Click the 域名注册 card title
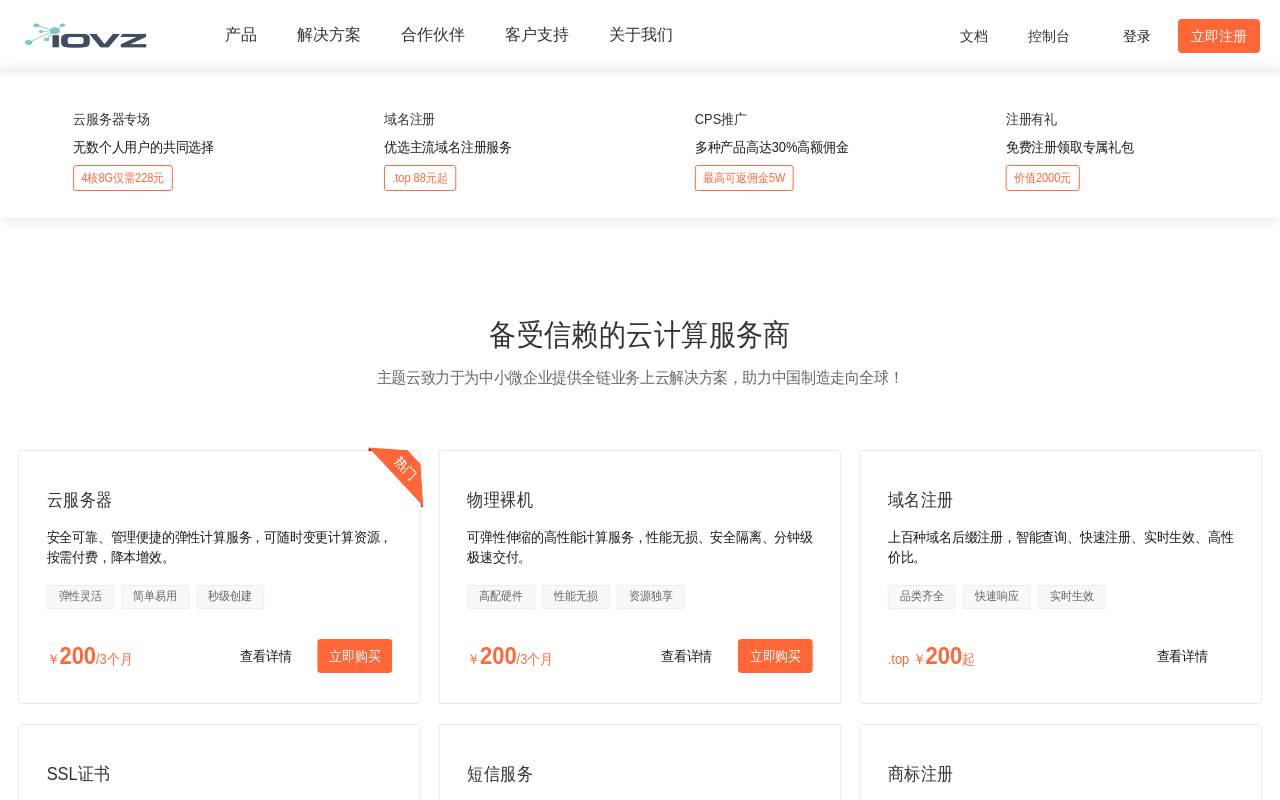1280x800 pixels. click(x=921, y=500)
